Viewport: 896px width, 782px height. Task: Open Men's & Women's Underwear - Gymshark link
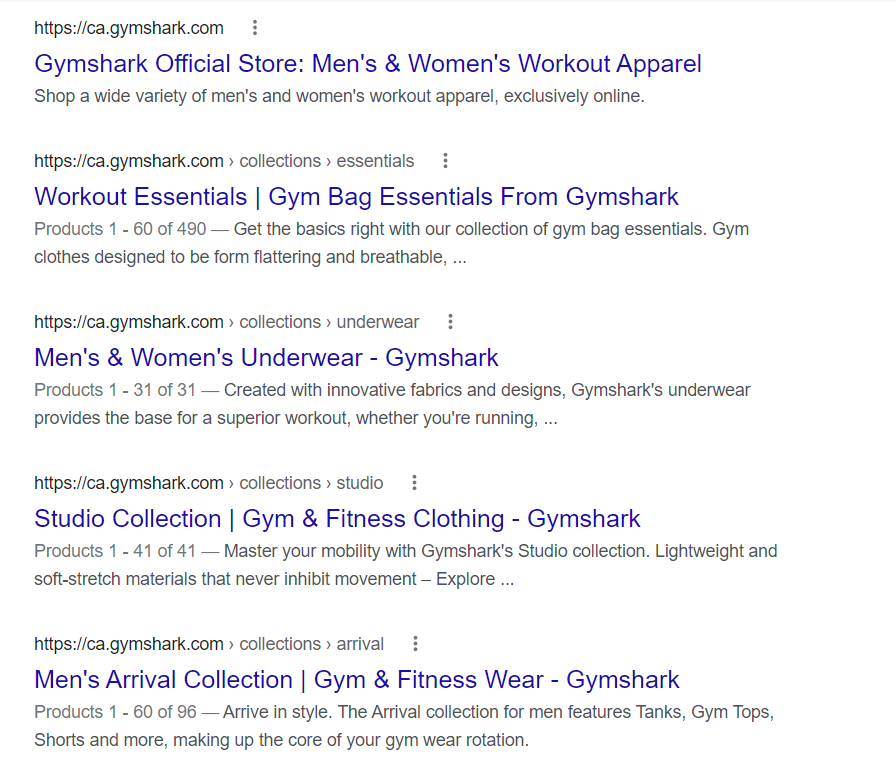coord(266,358)
